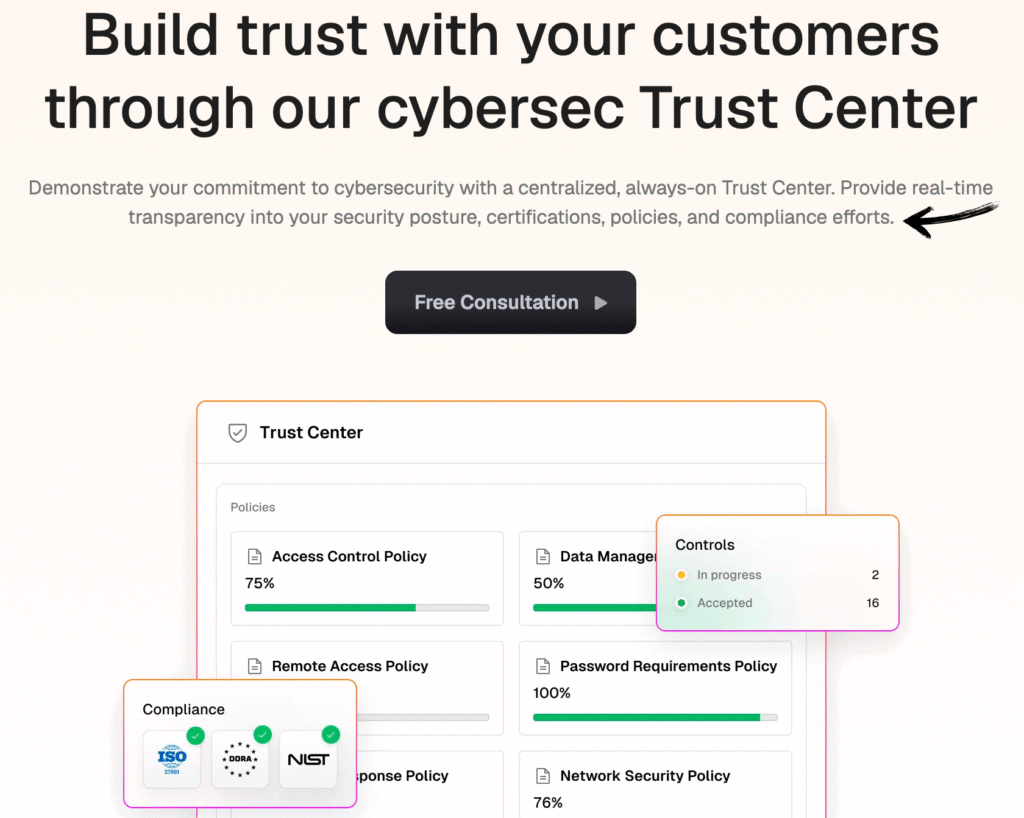Click the green checkmark on NIST badge
1024x818 pixels.
(331, 735)
